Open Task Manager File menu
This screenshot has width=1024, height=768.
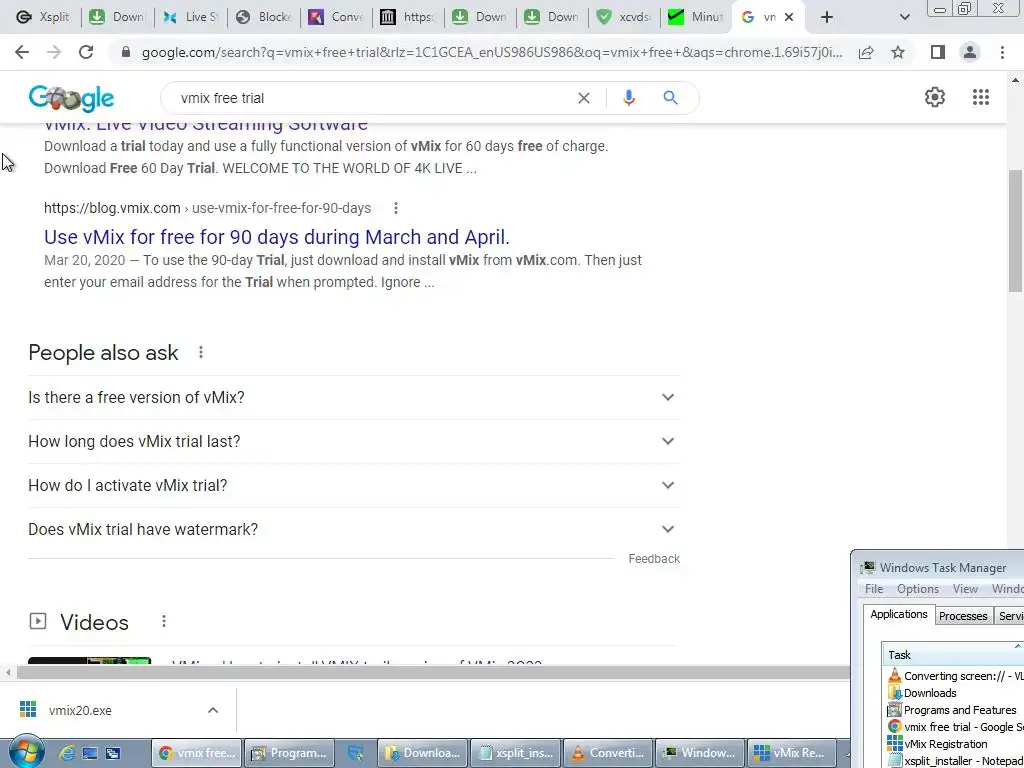[874, 589]
